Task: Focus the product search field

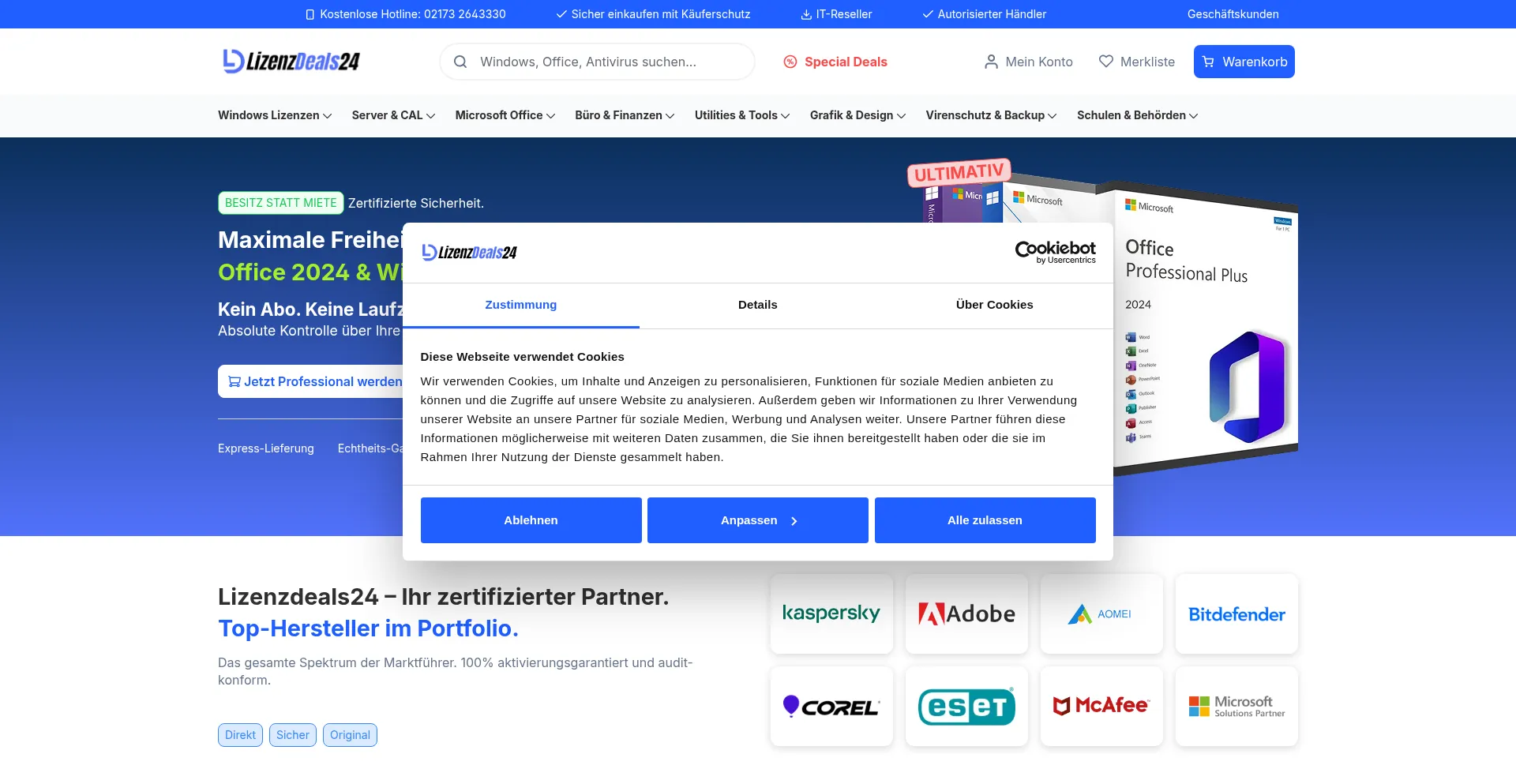Action: pyautogui.click(x=597, y=62)
